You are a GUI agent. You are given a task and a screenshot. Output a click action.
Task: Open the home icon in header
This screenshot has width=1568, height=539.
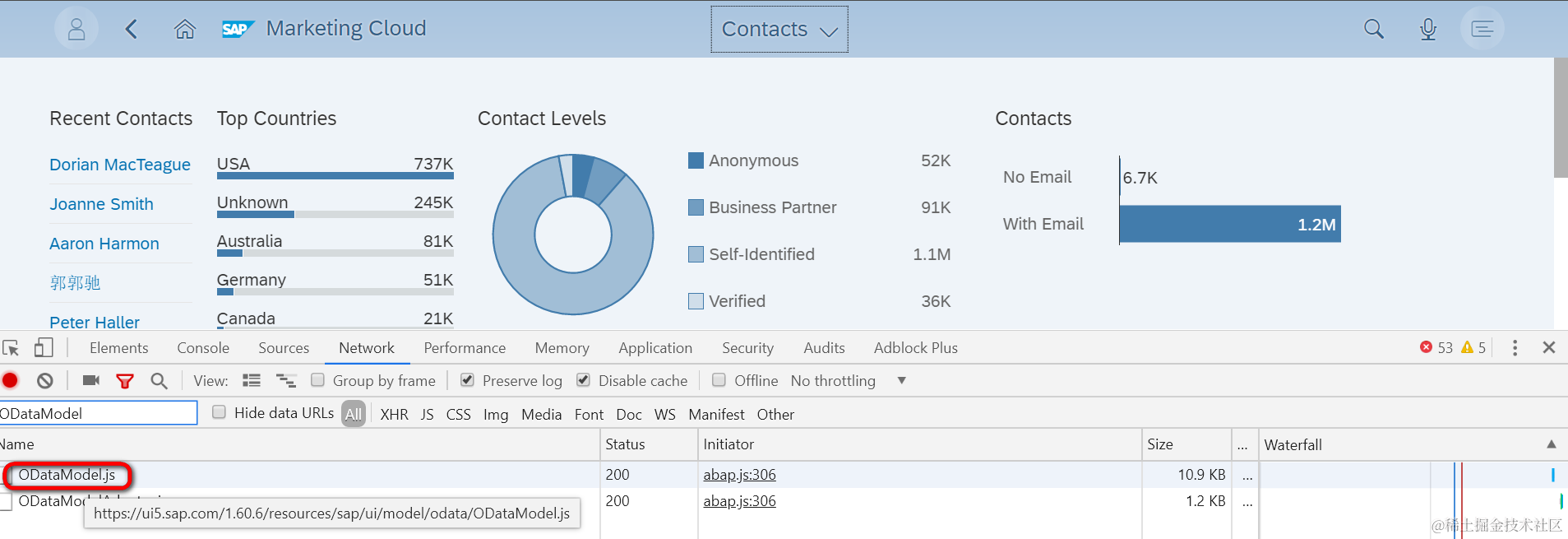point(185,30)
